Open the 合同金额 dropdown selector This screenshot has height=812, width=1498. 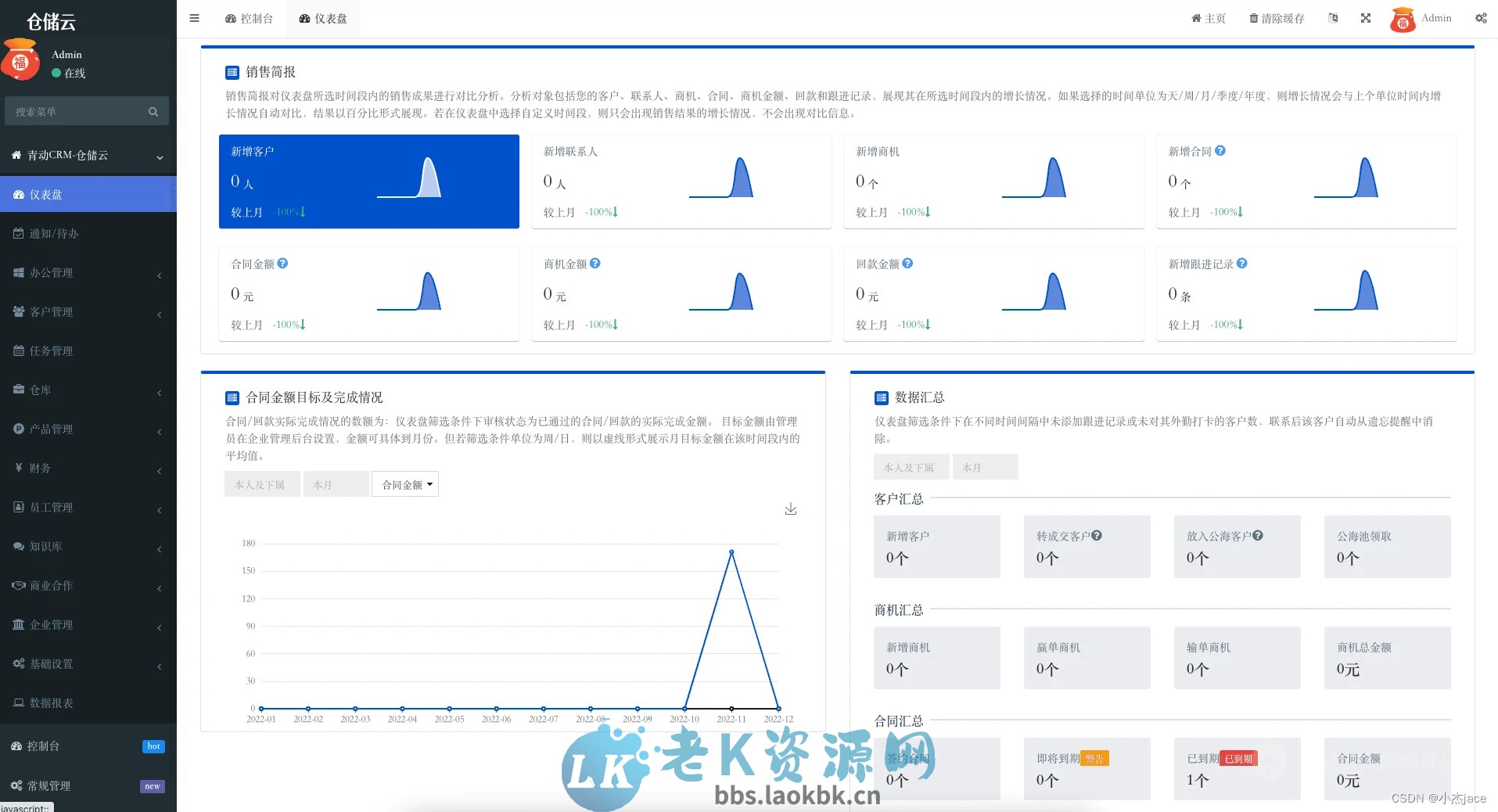tap(404, 483)
